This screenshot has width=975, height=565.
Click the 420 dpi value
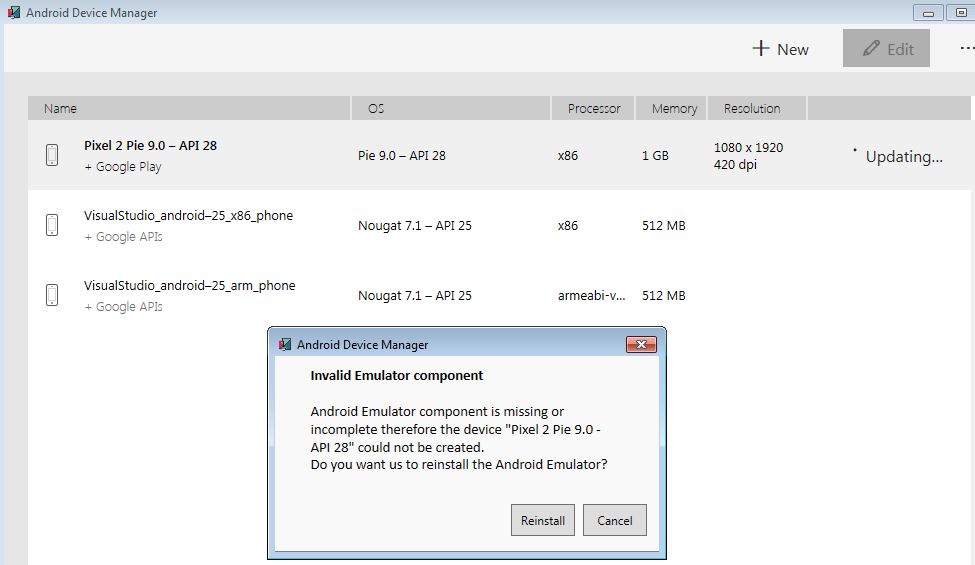[735, 165]
